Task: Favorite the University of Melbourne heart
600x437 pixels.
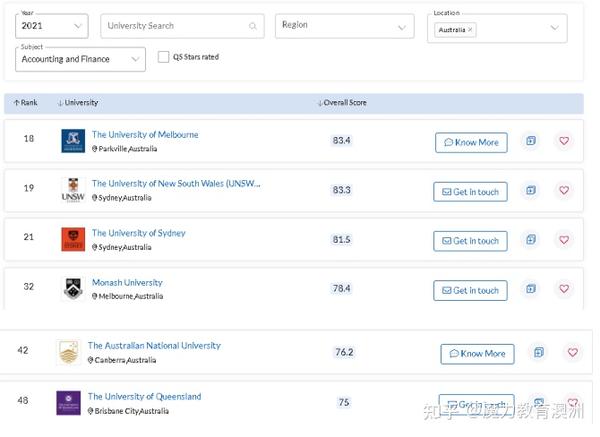Action: click(564, 141)
